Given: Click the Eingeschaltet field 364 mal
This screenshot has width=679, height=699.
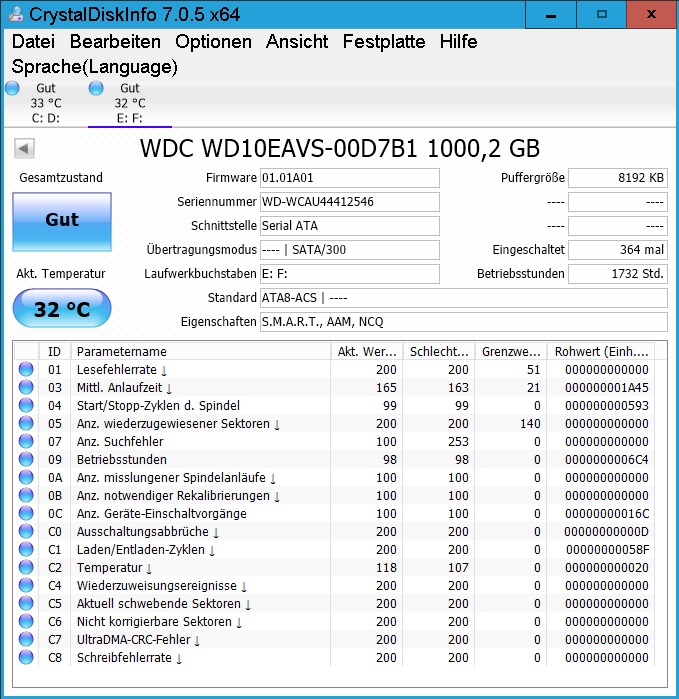Looking at the screenshot, I should 618,250.
